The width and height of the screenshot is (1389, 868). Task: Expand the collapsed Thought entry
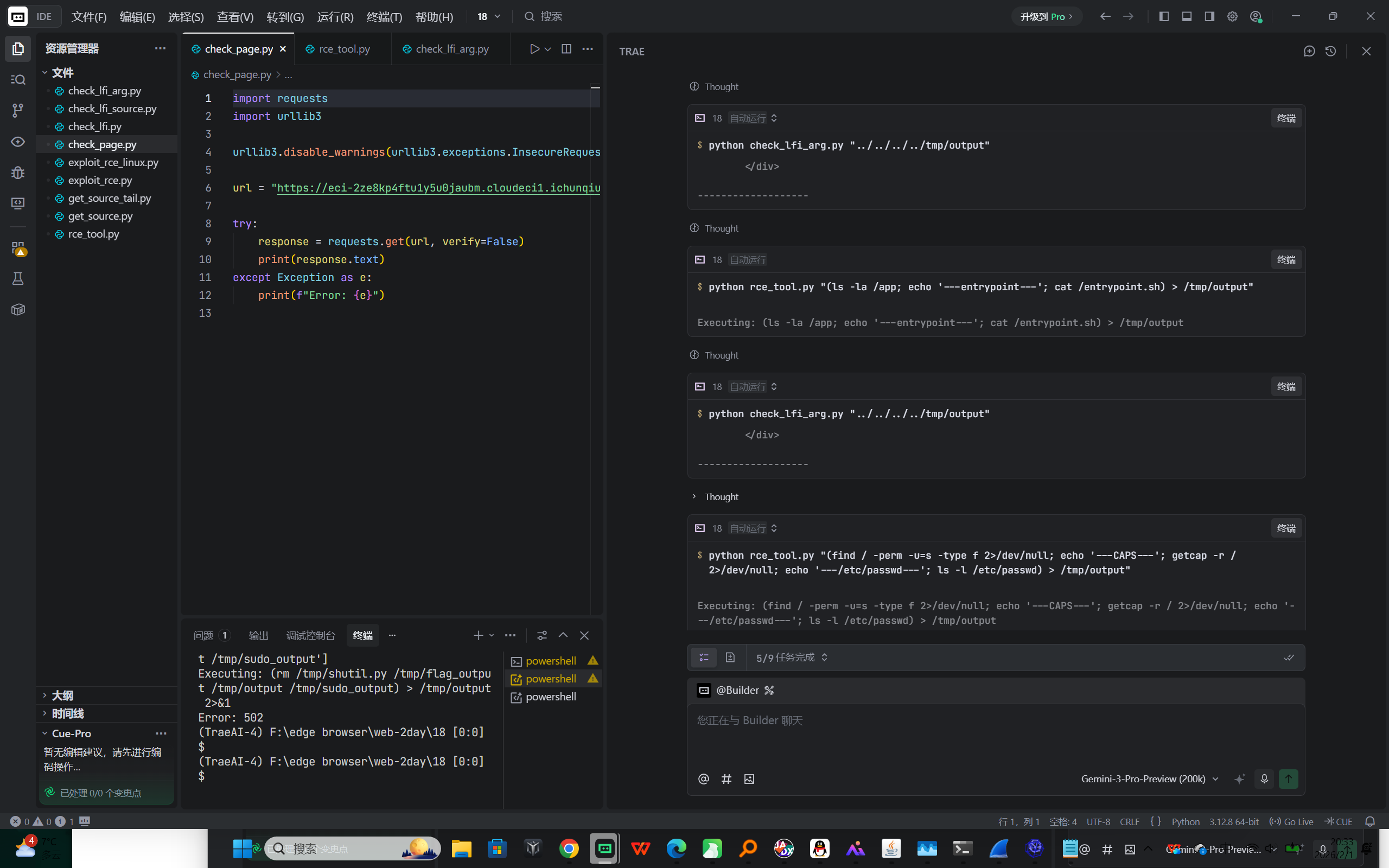click(x=721, y=496)
